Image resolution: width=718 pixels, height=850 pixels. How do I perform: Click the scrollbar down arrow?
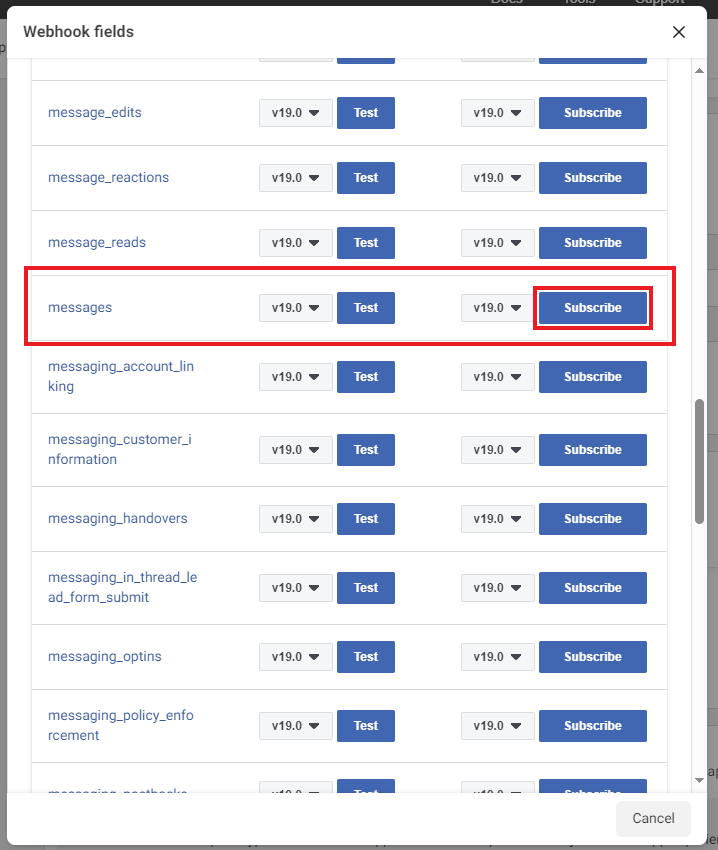[700, 779]
